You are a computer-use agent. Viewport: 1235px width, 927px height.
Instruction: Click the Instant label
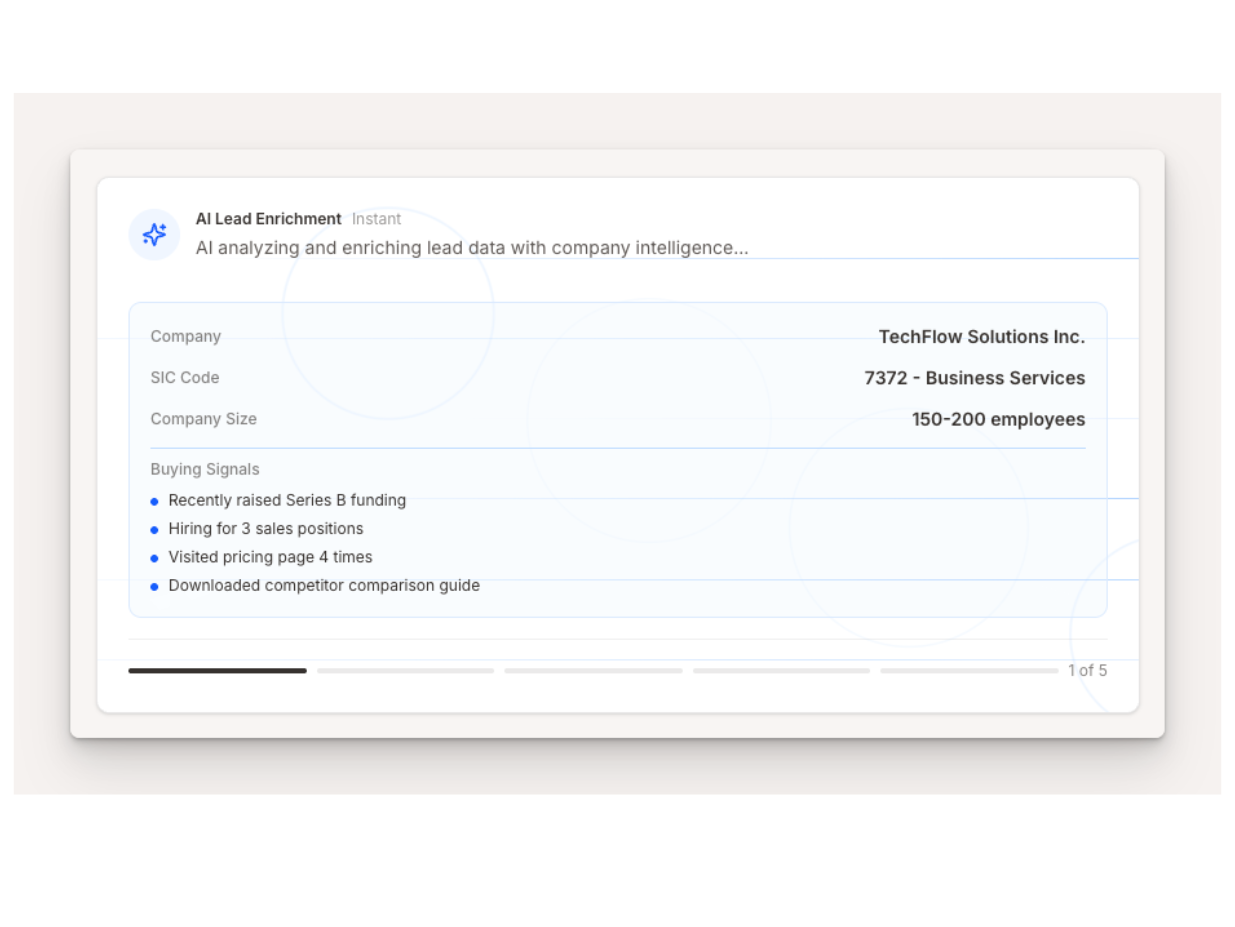point(376,219)
